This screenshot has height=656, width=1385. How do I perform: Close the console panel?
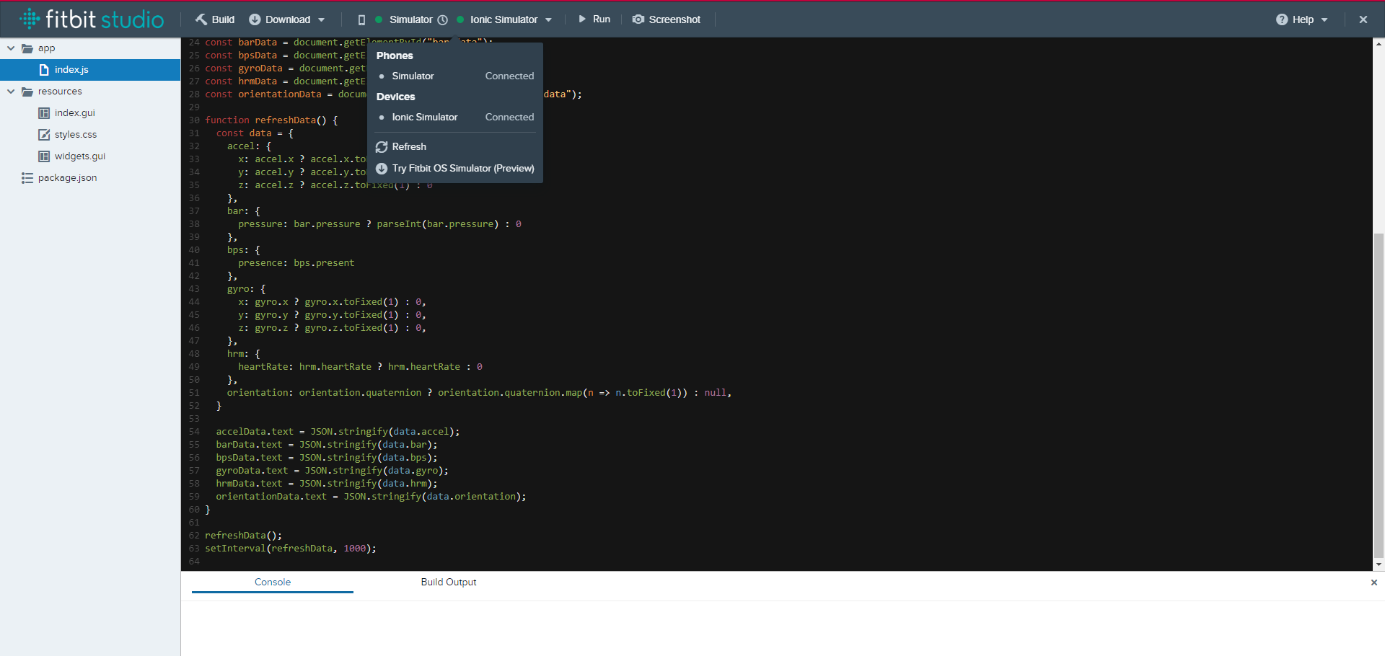[x=1374, y=582]
